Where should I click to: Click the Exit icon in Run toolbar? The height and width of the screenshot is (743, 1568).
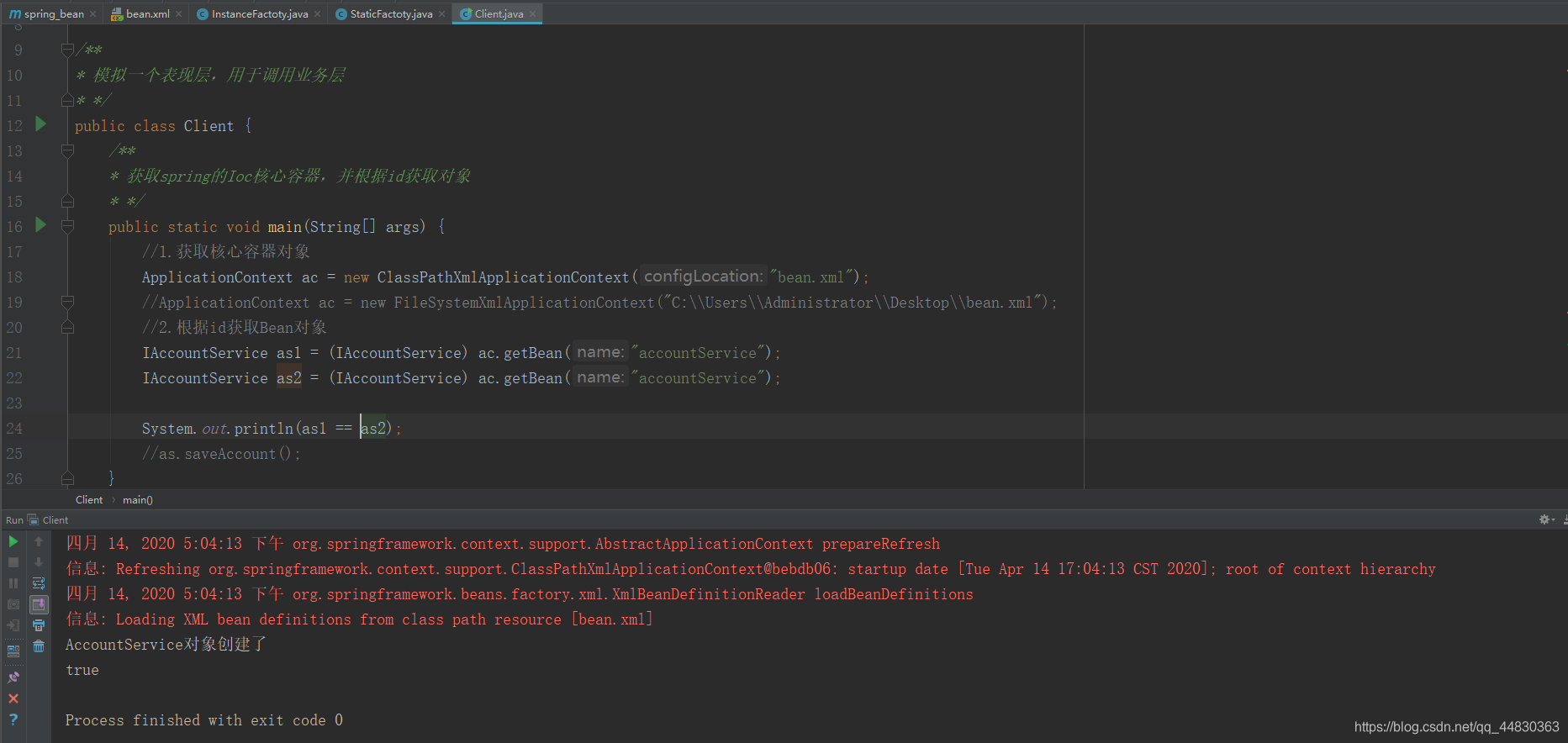[13, 625]
